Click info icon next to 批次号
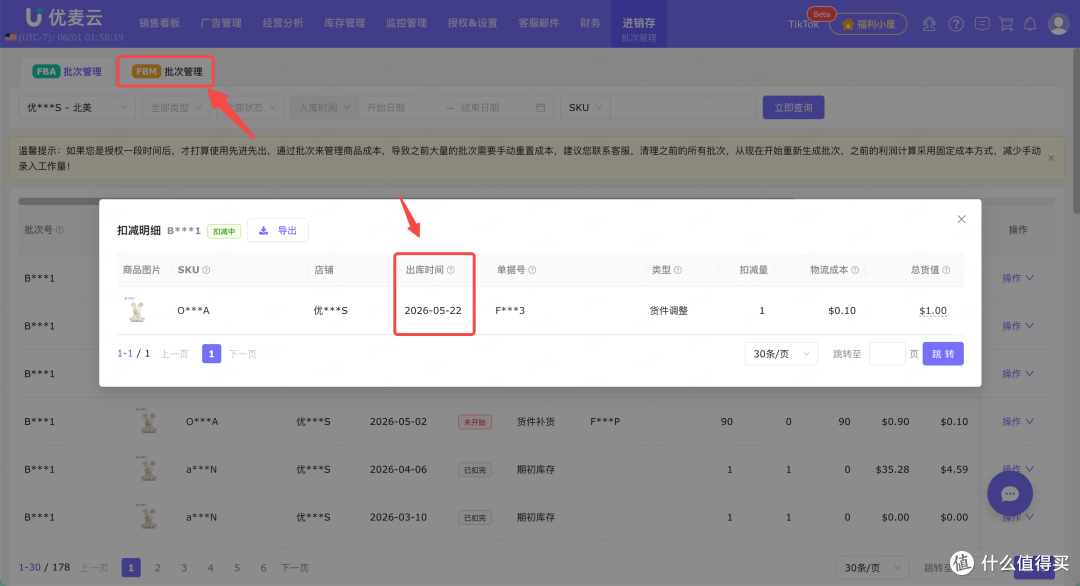 point(59,230)
